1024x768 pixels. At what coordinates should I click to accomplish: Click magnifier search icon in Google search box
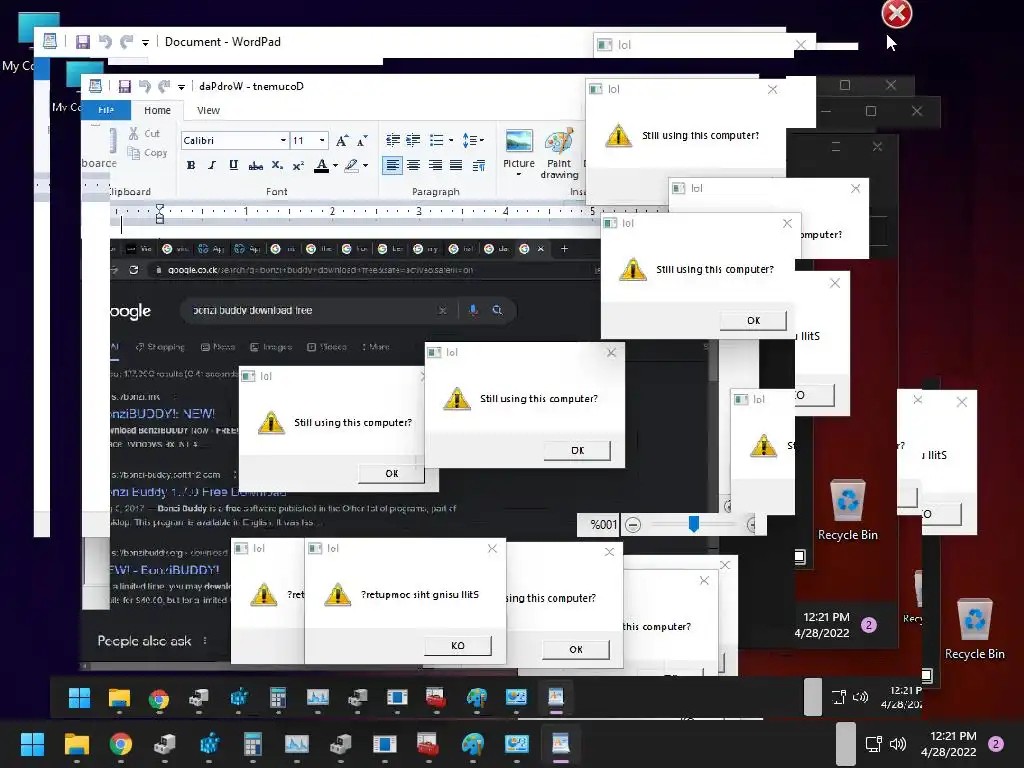pyautogui.click(x=498, y=310)
